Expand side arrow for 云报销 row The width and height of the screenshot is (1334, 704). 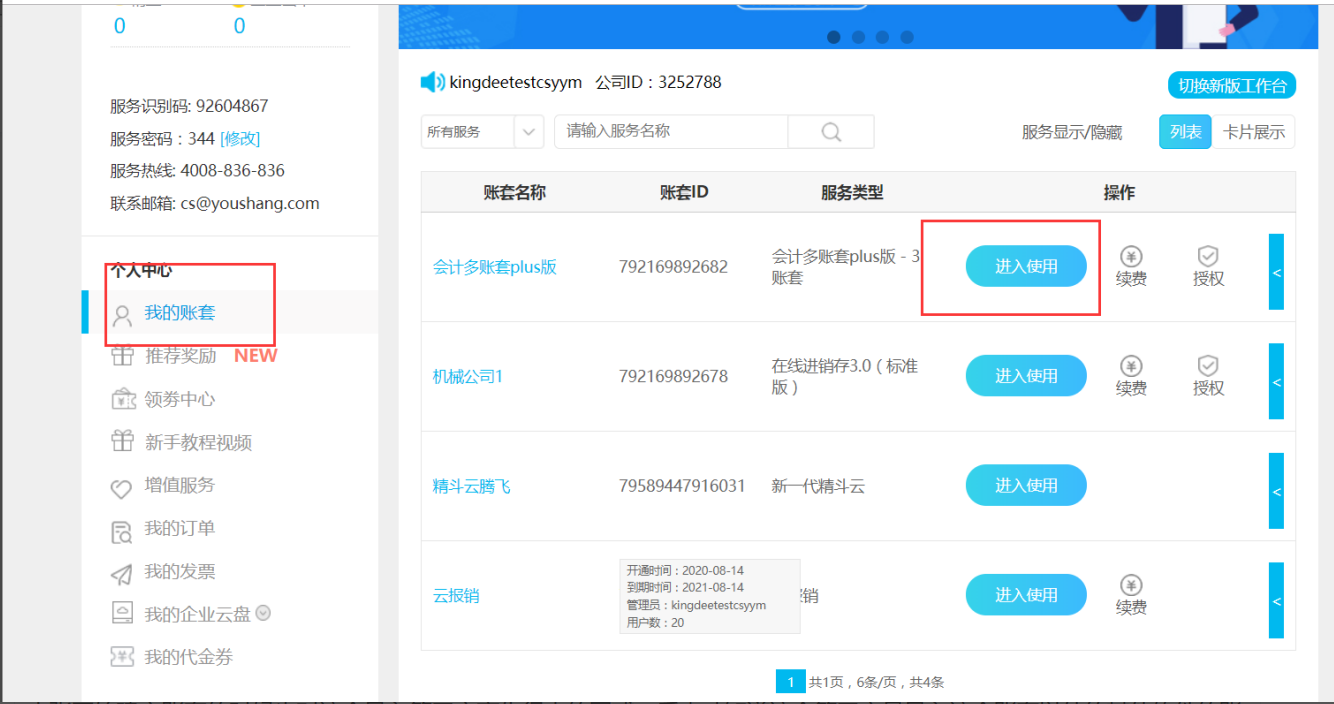pos(1276,600)
